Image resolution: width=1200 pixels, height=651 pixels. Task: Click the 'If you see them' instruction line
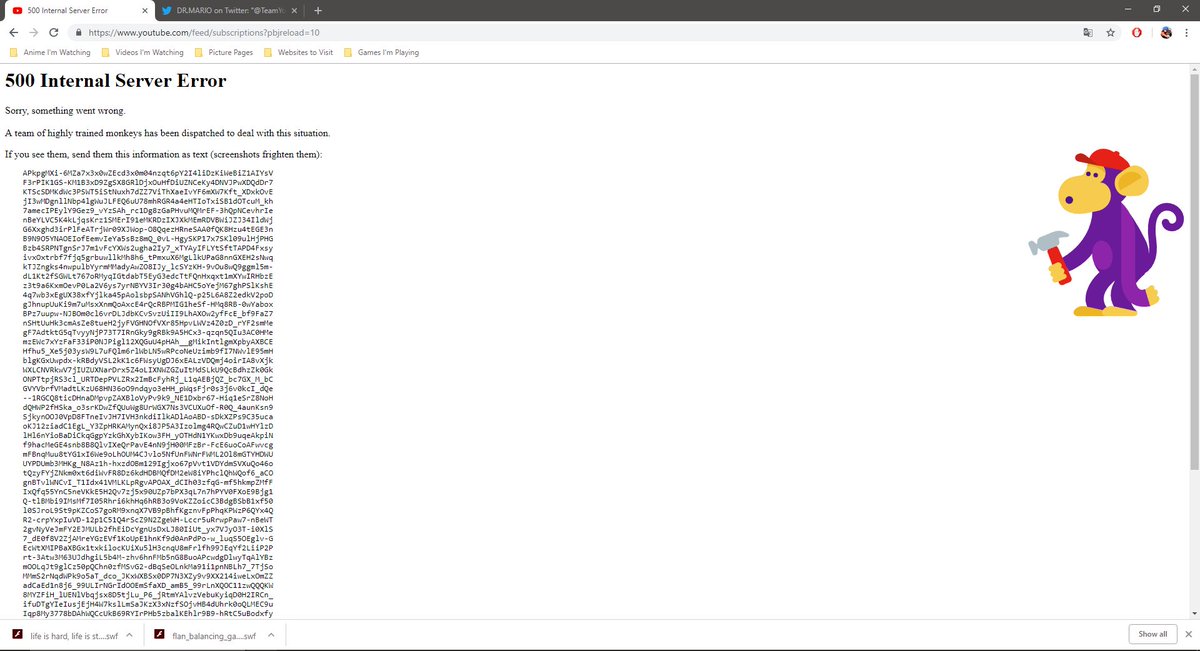point(164,154)
